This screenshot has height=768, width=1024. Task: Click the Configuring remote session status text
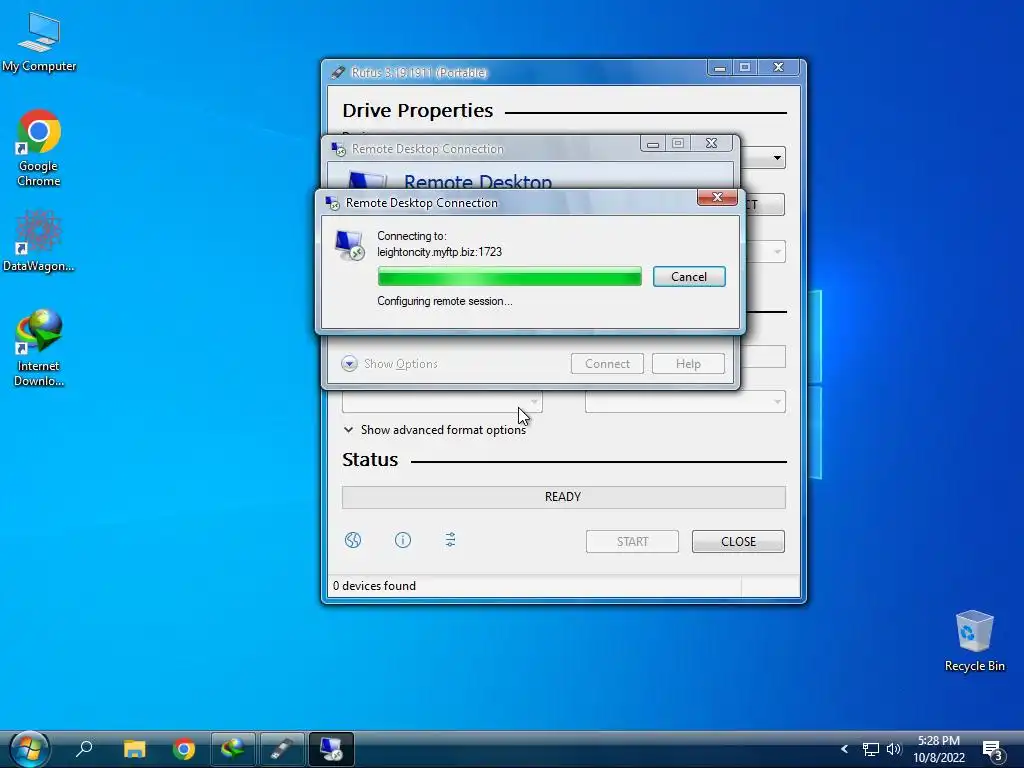(x=445, y=301)
